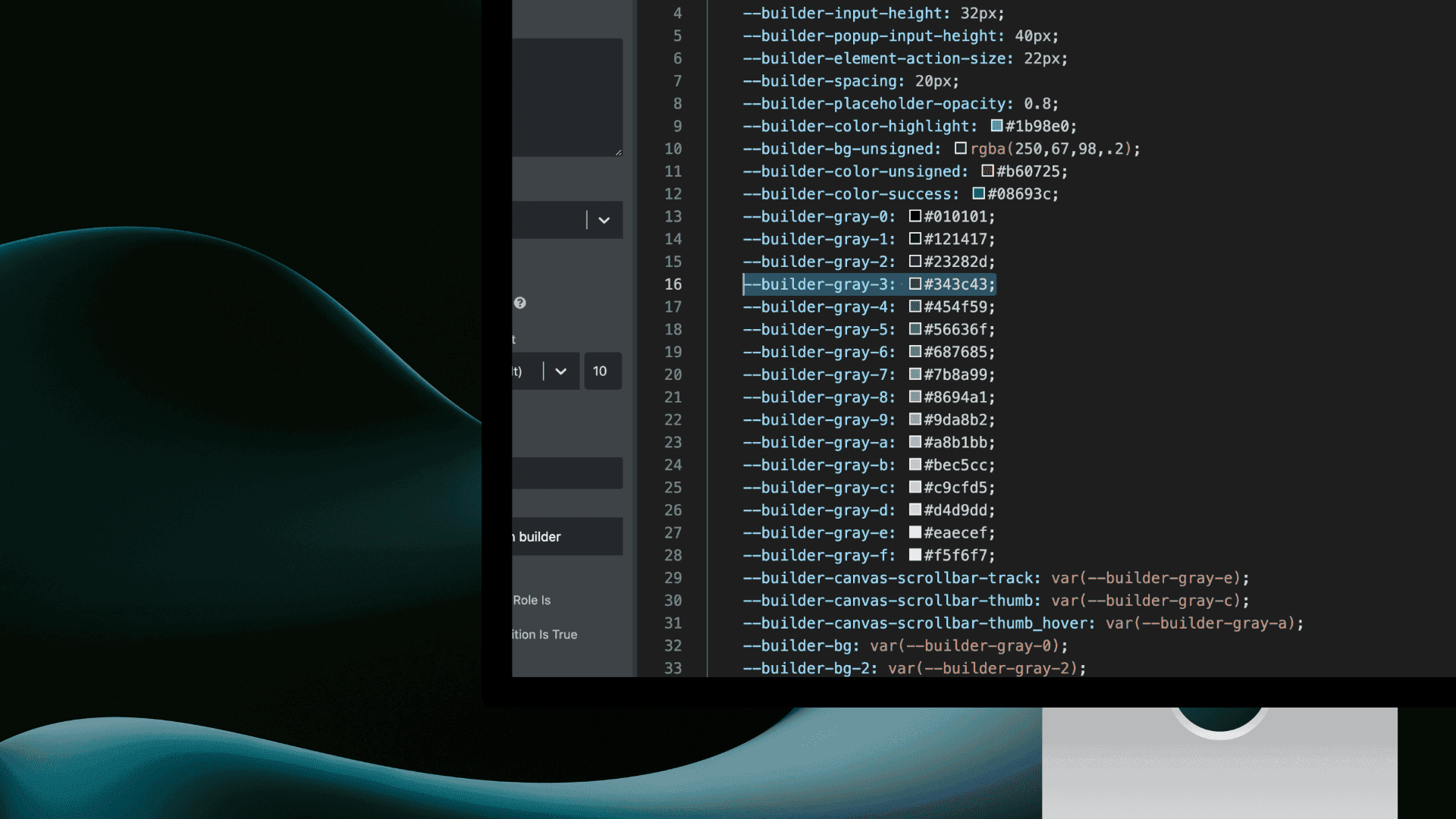Click the swatch beside #d4d9dd
The width and height of the screenshot is (1456, 819).
(x=915, y=510)
